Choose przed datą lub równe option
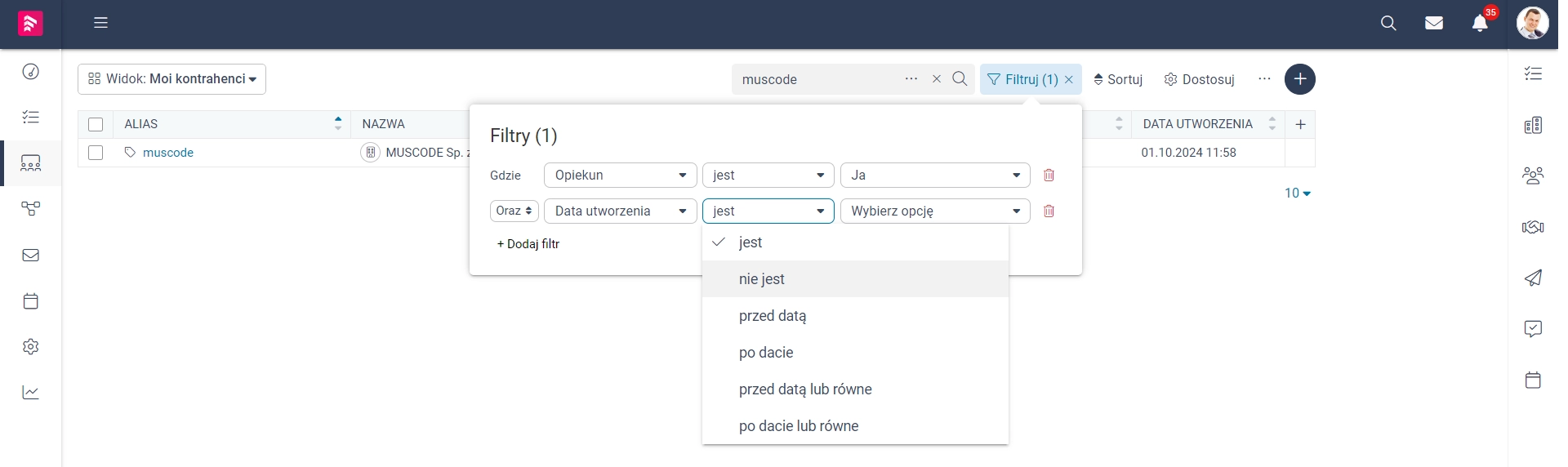1568x467 pixels. [x=855, y=389]
